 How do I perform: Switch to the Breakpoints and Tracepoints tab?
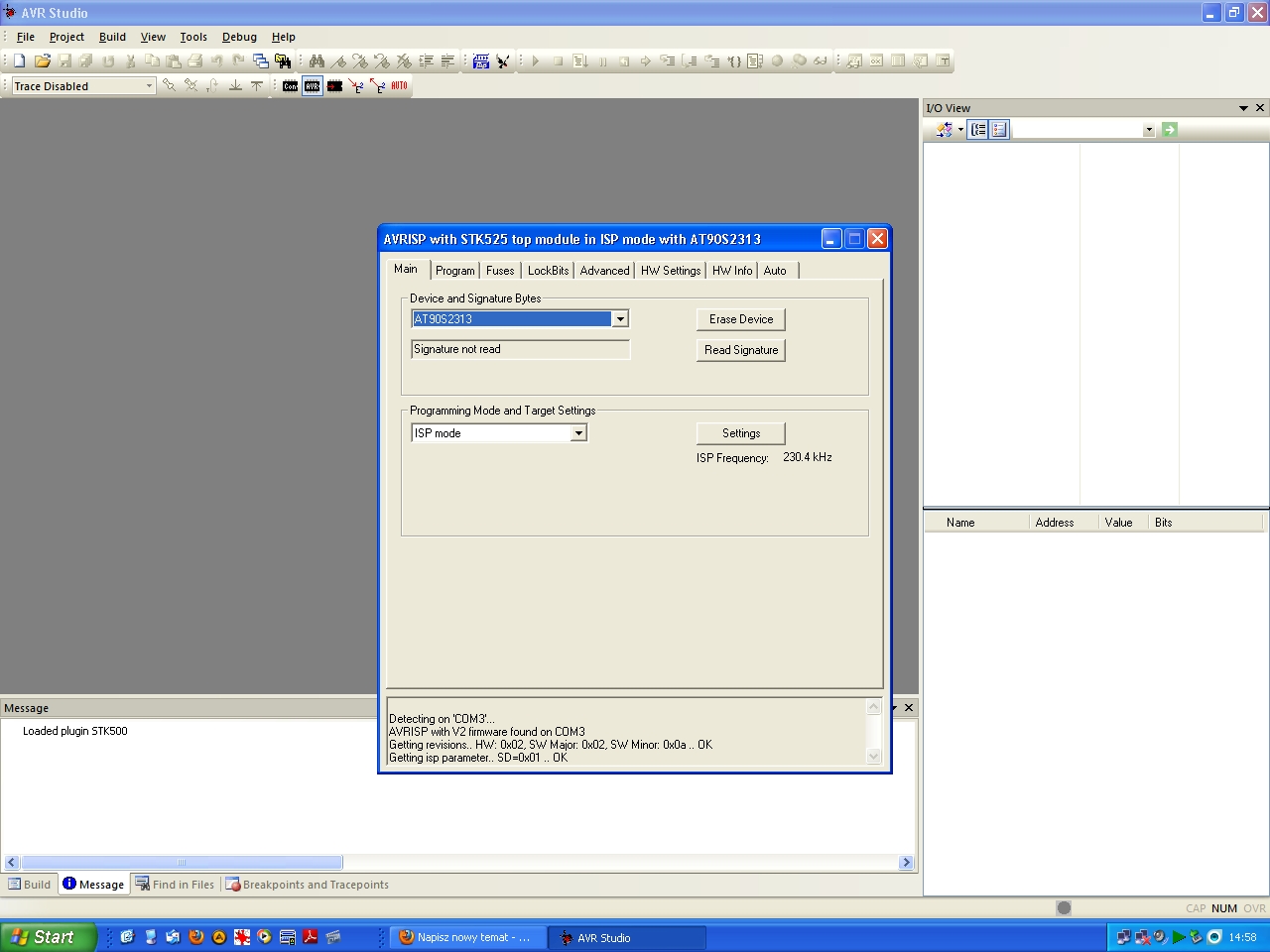308,885
